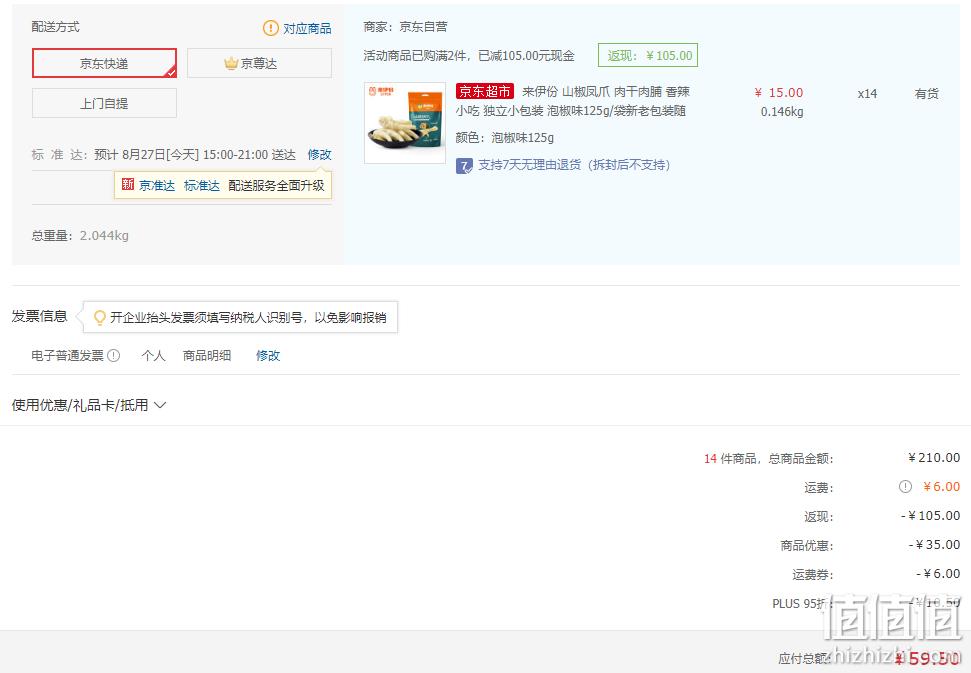The width and height of the screenshot is (971, 673).
Task: Open 支持7天无理由退货 link
Action: [574, 165]
